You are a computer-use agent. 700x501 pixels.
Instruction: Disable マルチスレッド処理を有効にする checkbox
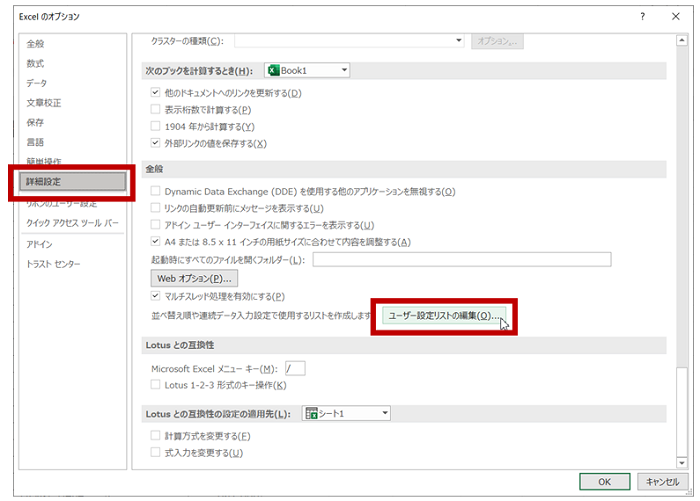click(x=155, y=296)
